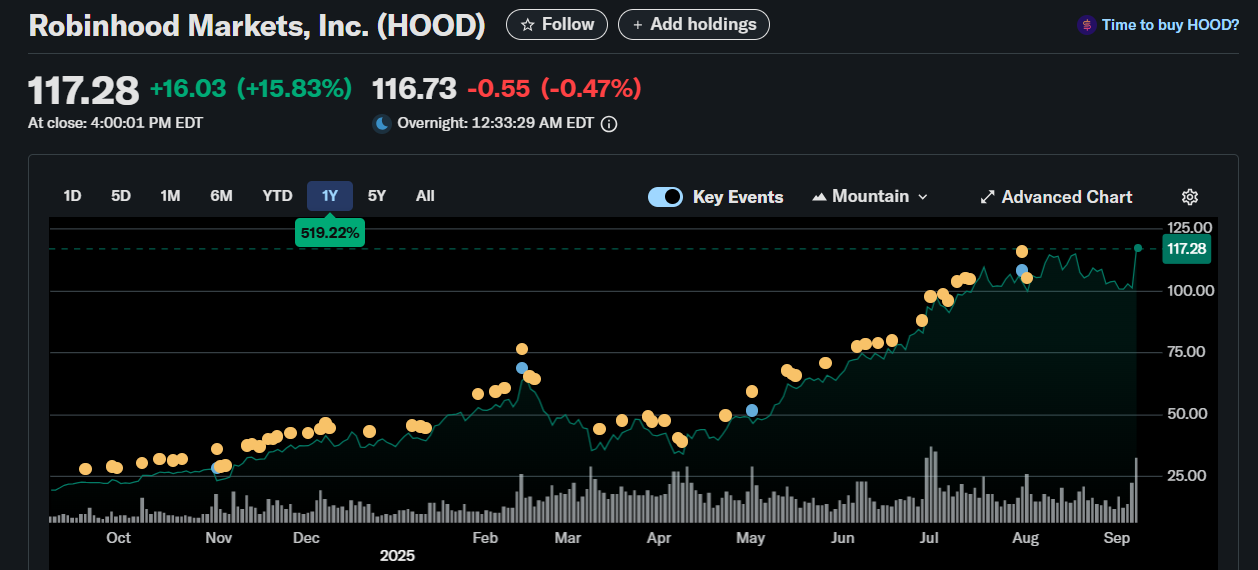Image resolution: width=1258 pixels, height=570 pixels.
Task: Open chart settings gear icon
Action: coord(1190,197)
